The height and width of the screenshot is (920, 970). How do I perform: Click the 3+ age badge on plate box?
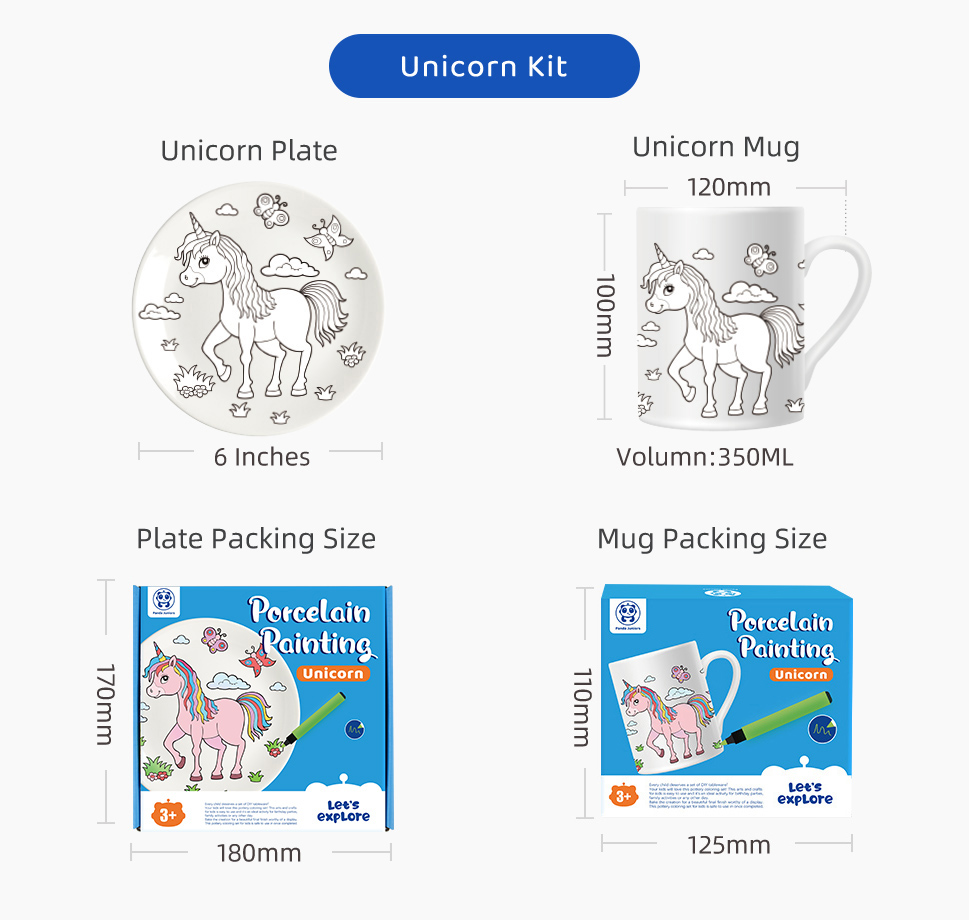tap(168, 814)
